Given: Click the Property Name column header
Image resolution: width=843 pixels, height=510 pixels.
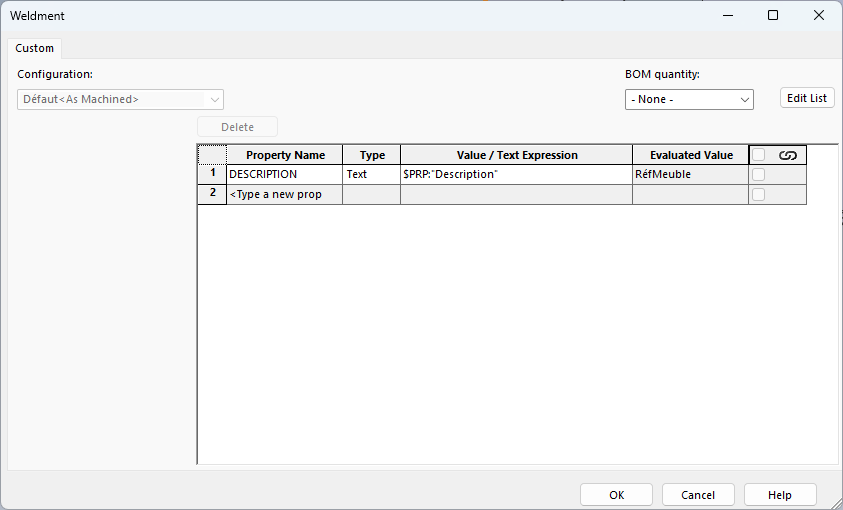Looking at the screenshot, I should 285,155.
